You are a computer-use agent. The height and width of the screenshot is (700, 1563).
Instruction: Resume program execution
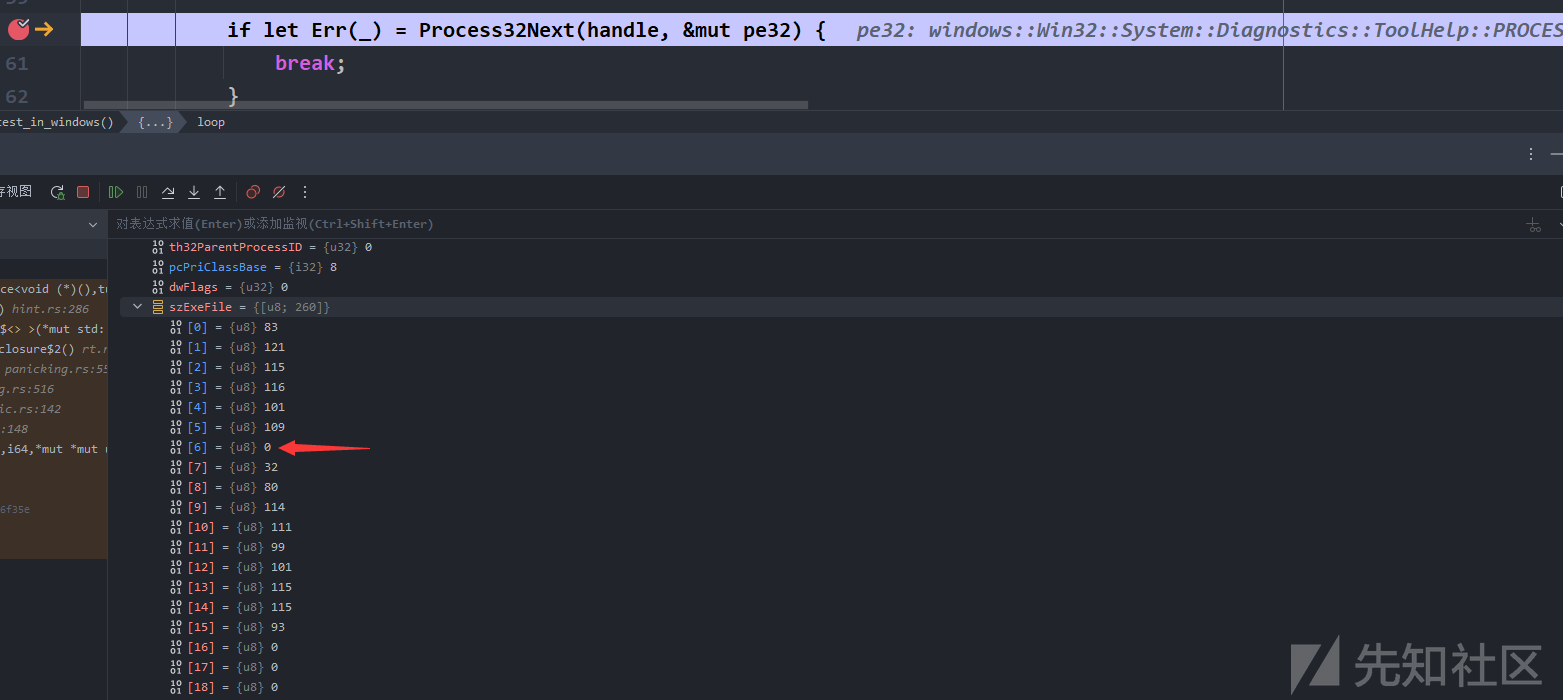tap(116, 192)
